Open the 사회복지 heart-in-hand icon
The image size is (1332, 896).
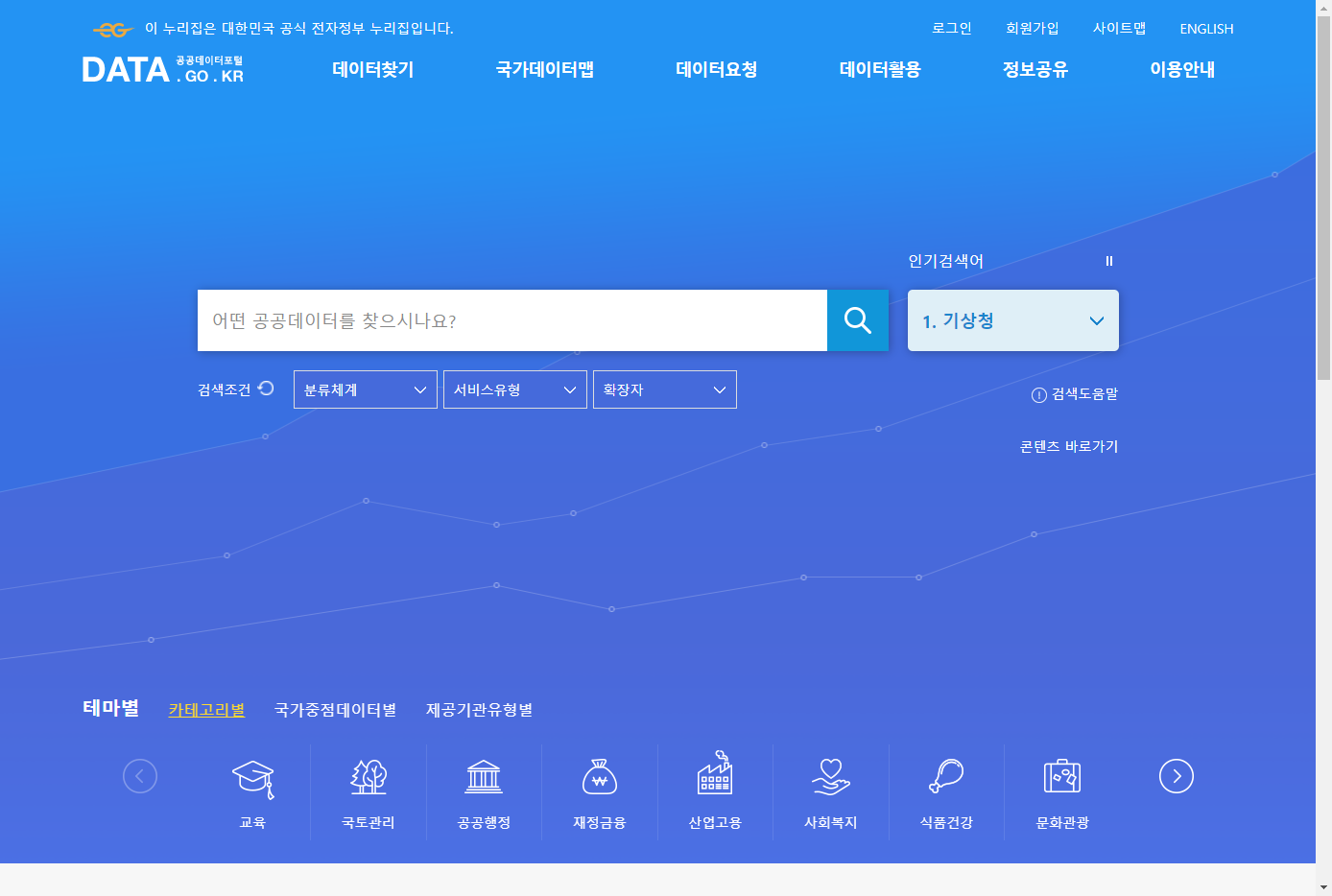click(x=831, y=778)
